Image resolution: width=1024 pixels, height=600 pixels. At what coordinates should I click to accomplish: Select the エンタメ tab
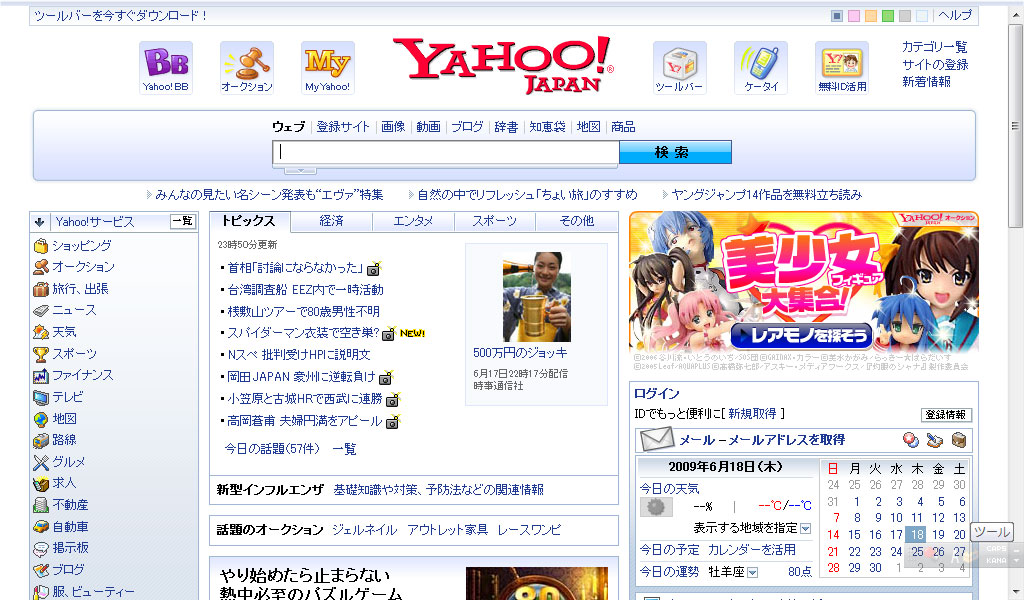coord(413,222)
